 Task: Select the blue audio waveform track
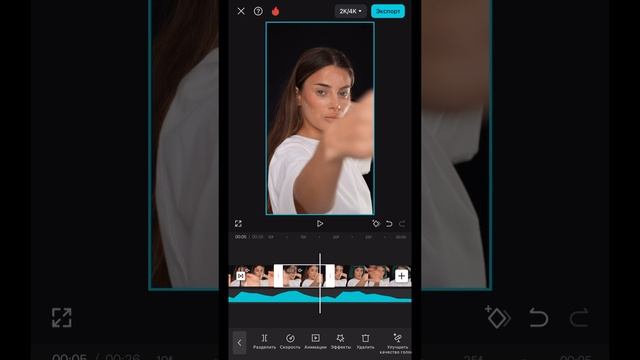click(320, 296)
